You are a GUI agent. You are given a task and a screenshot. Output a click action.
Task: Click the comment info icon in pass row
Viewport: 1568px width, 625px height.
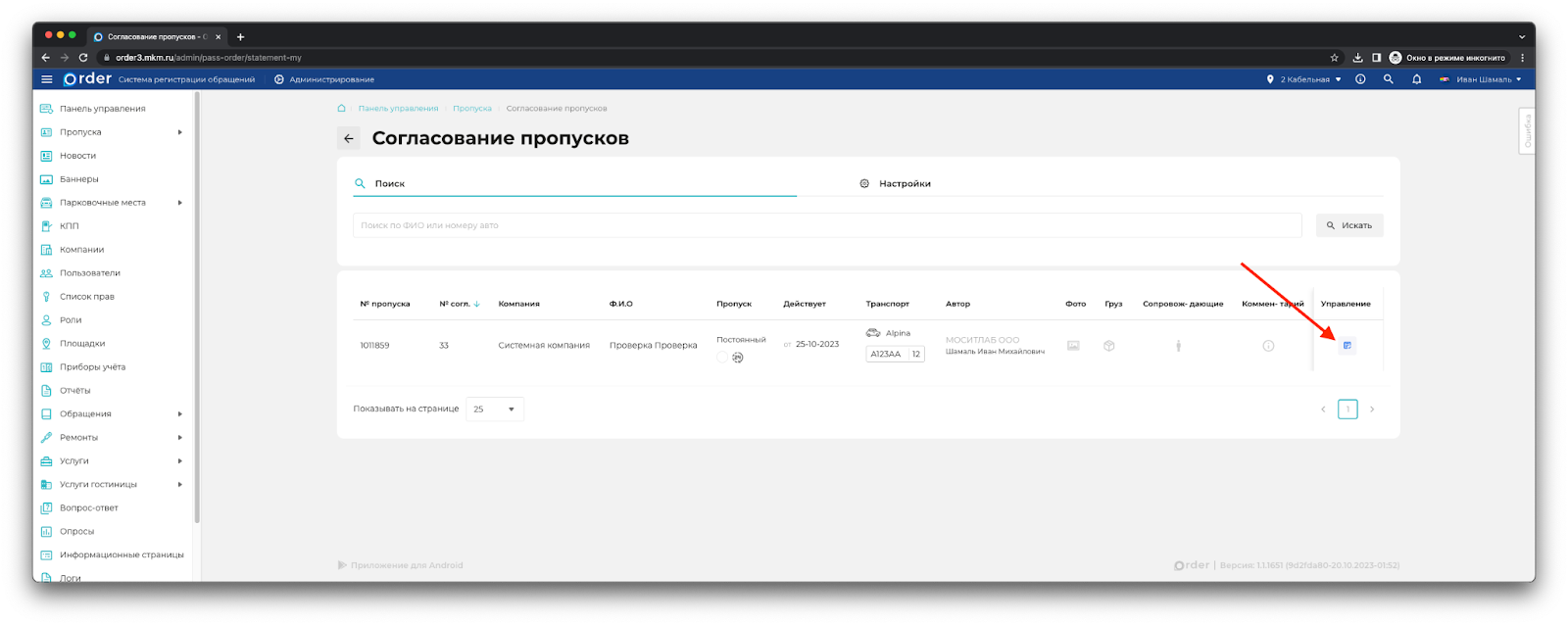[x=1268, y=346]
